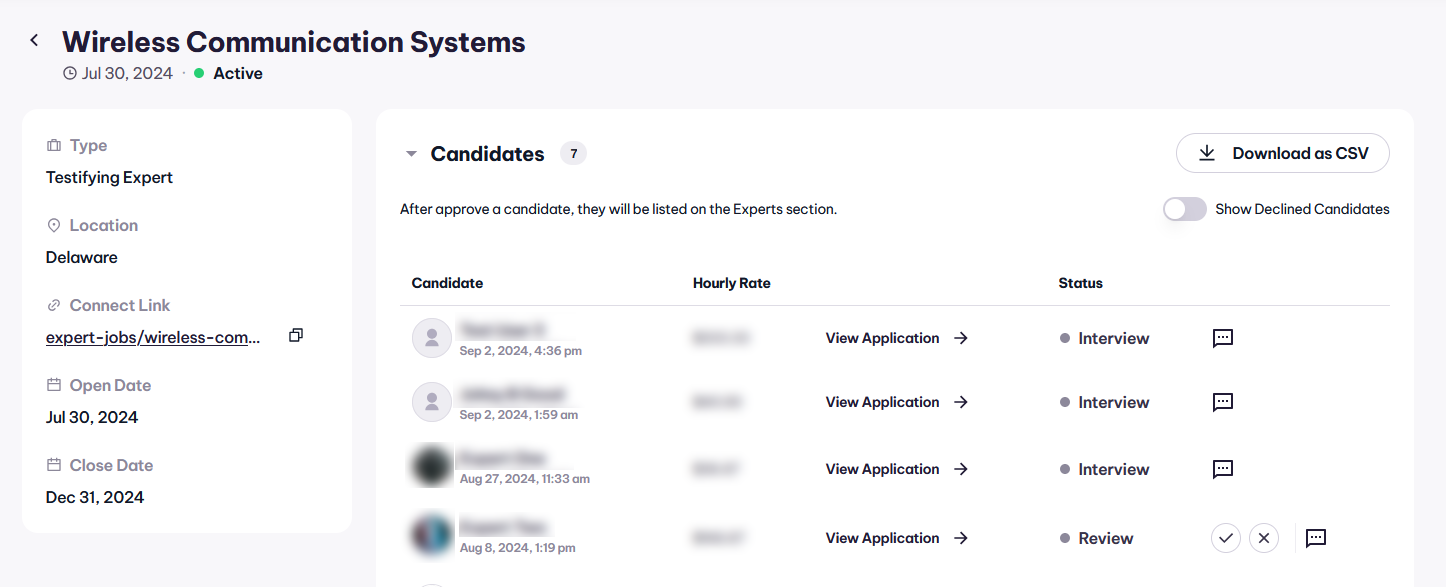
Task: Click the Active status label
Action: click(x=238, y=73)
